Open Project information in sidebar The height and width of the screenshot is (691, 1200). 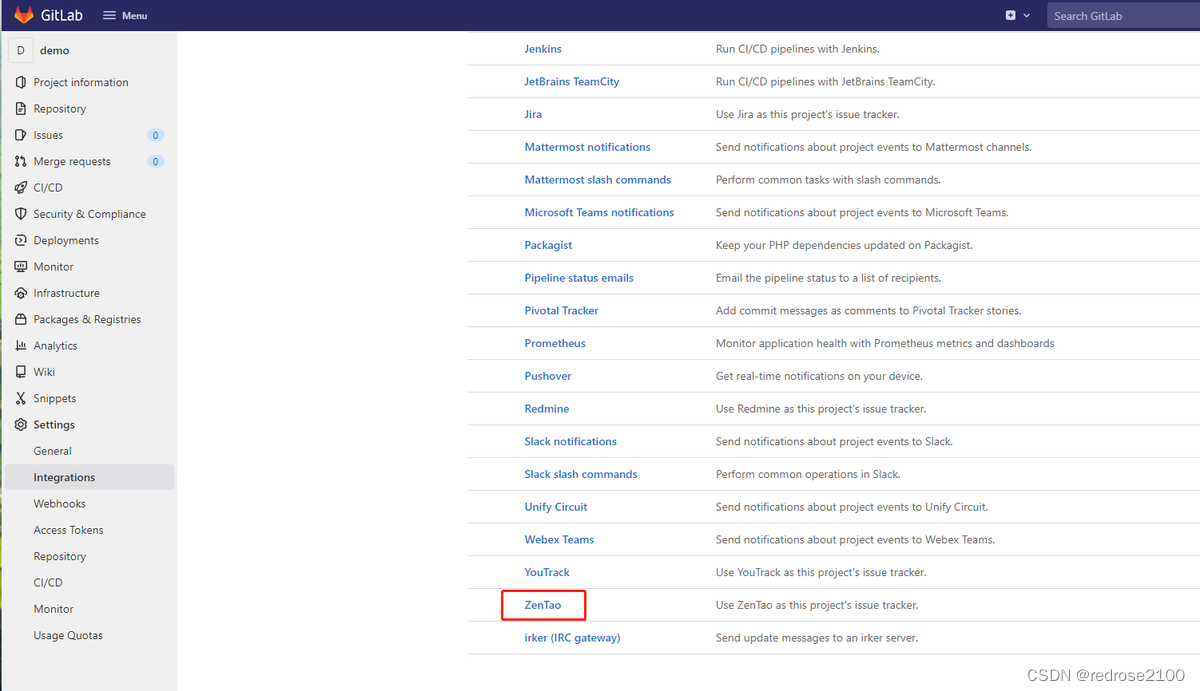coord(81,82)
